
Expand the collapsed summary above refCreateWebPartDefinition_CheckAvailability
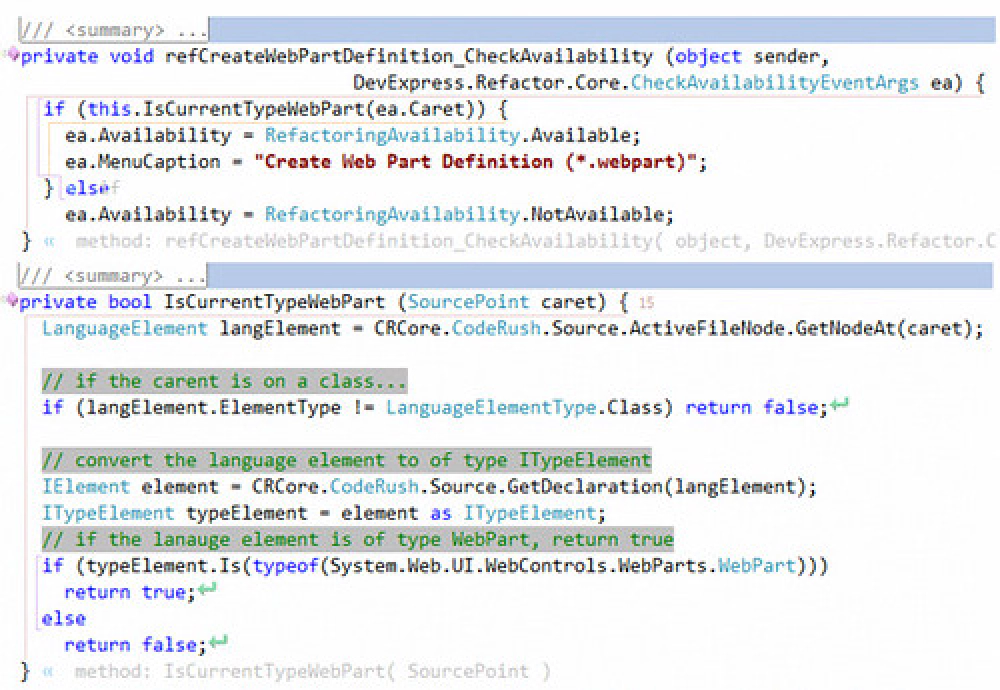[114, 30]
